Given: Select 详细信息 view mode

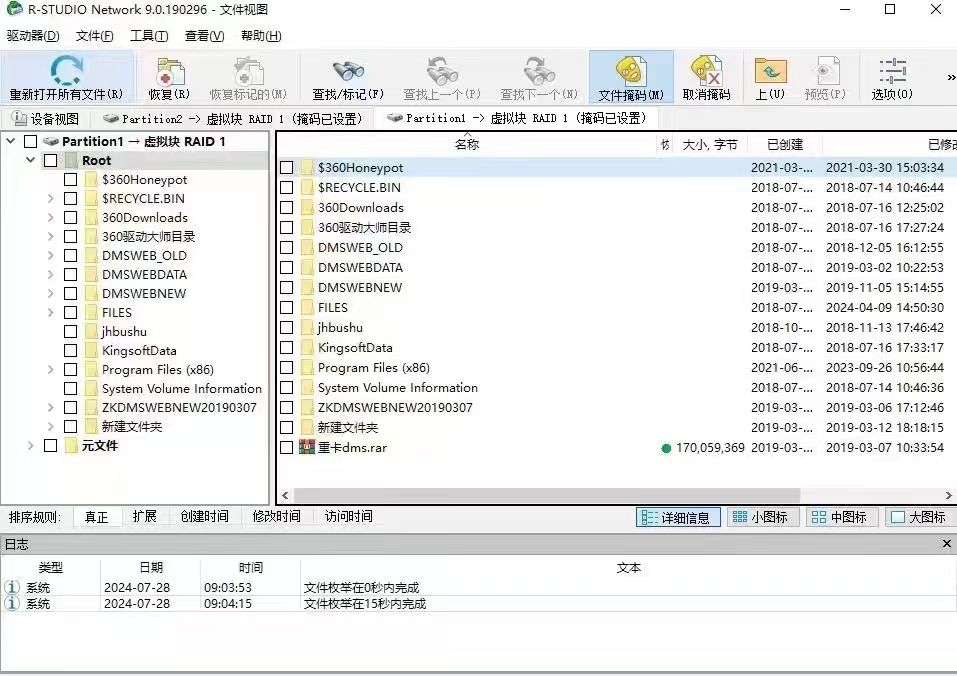Looking at the screenshot, I should point(677,517).
